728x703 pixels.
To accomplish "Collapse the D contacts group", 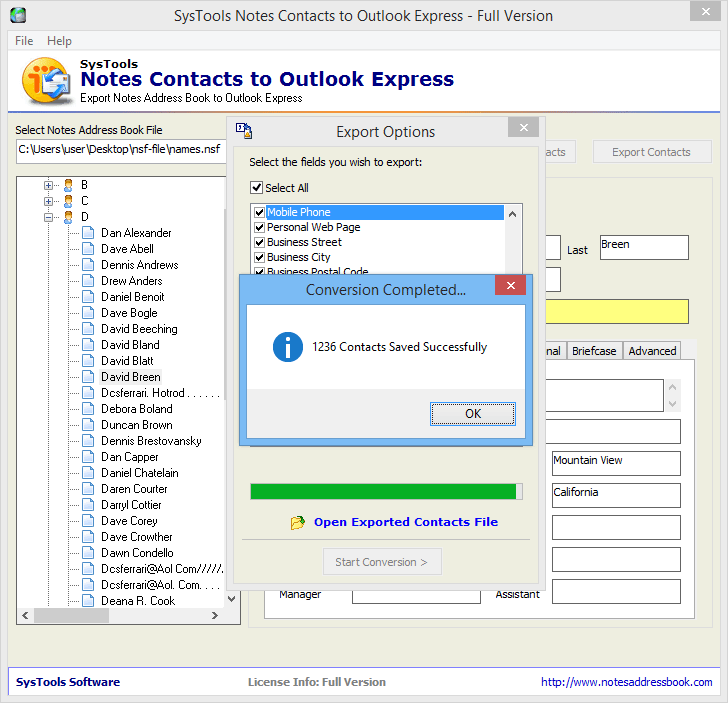I will point(48,217).
